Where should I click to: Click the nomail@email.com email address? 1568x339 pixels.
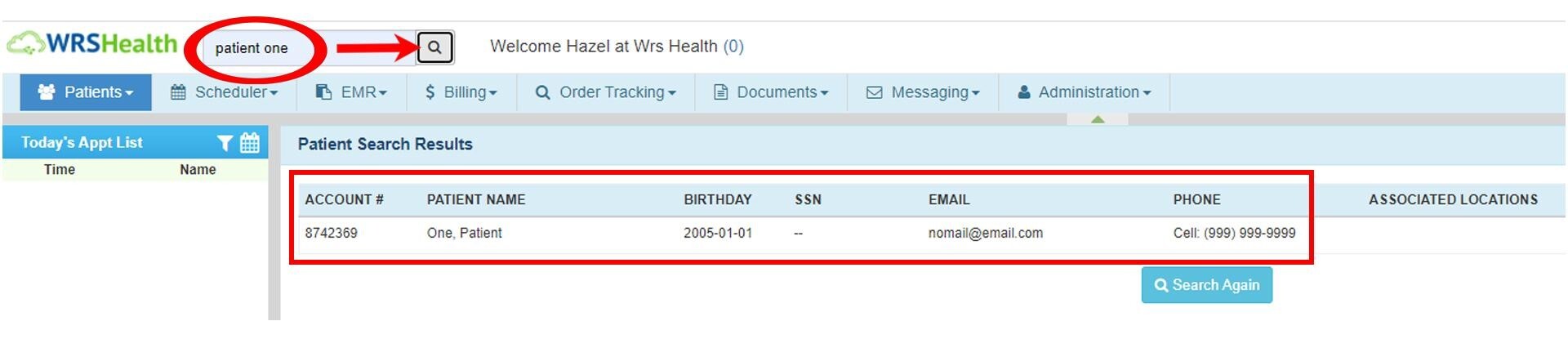click(985, 233)
